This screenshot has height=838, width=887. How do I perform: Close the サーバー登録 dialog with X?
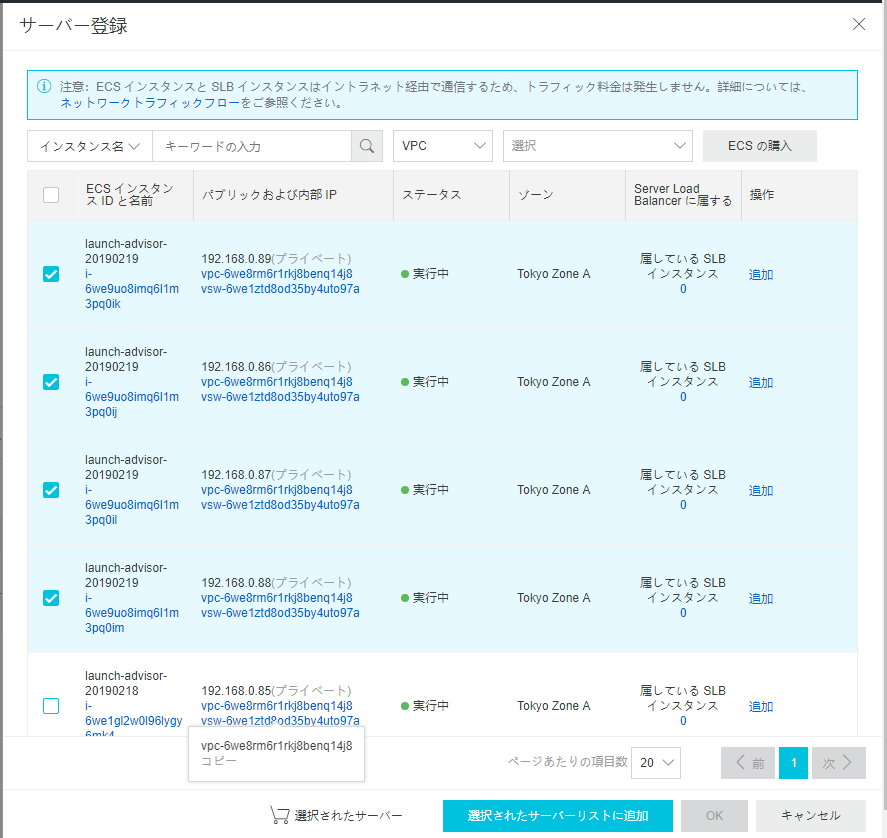tap(859, 24)
